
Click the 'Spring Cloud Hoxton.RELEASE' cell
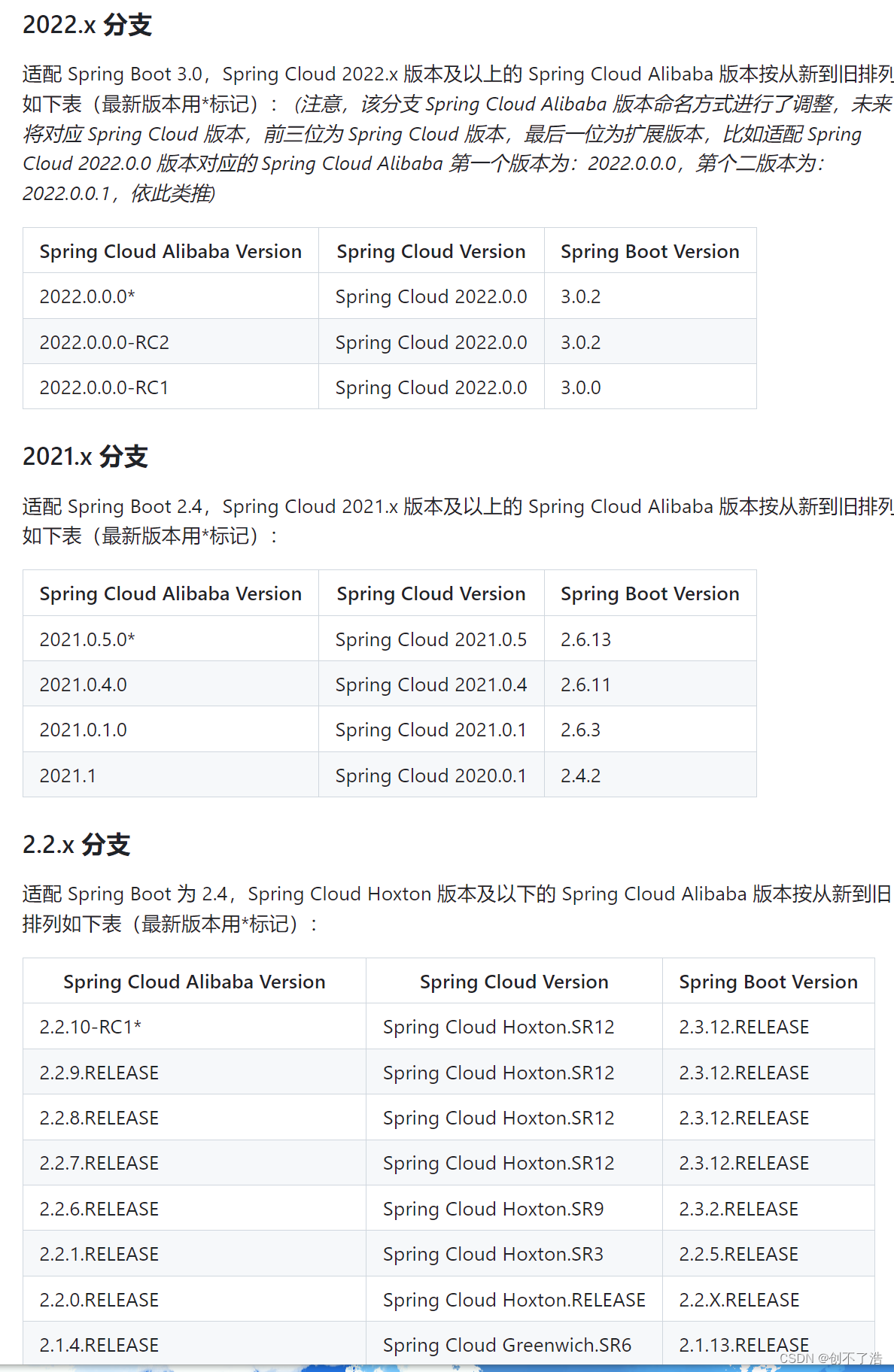point(514,1300)
